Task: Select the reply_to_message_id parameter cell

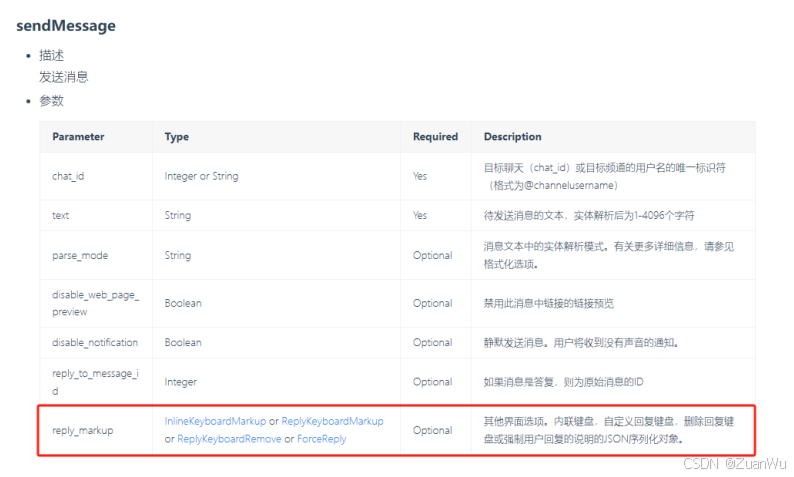Action: click(95, 382)
